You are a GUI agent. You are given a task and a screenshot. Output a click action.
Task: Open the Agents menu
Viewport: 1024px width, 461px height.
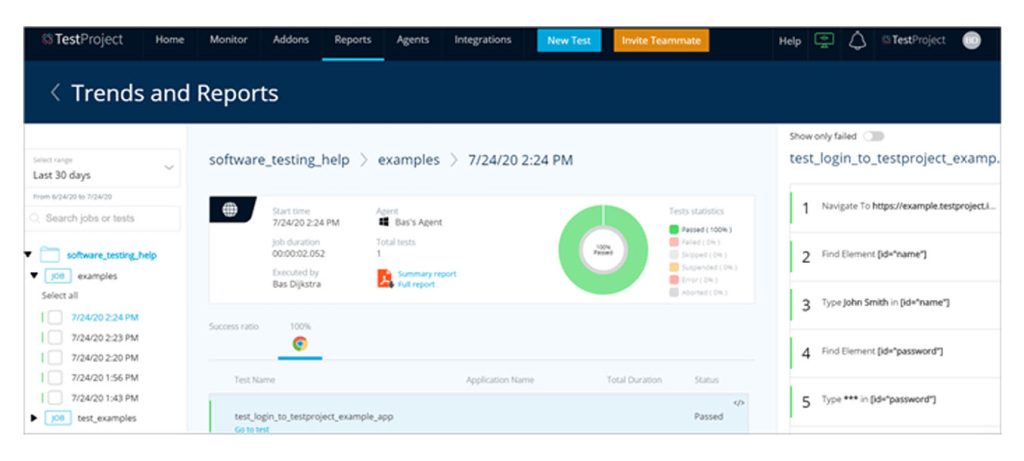point(413,40)
